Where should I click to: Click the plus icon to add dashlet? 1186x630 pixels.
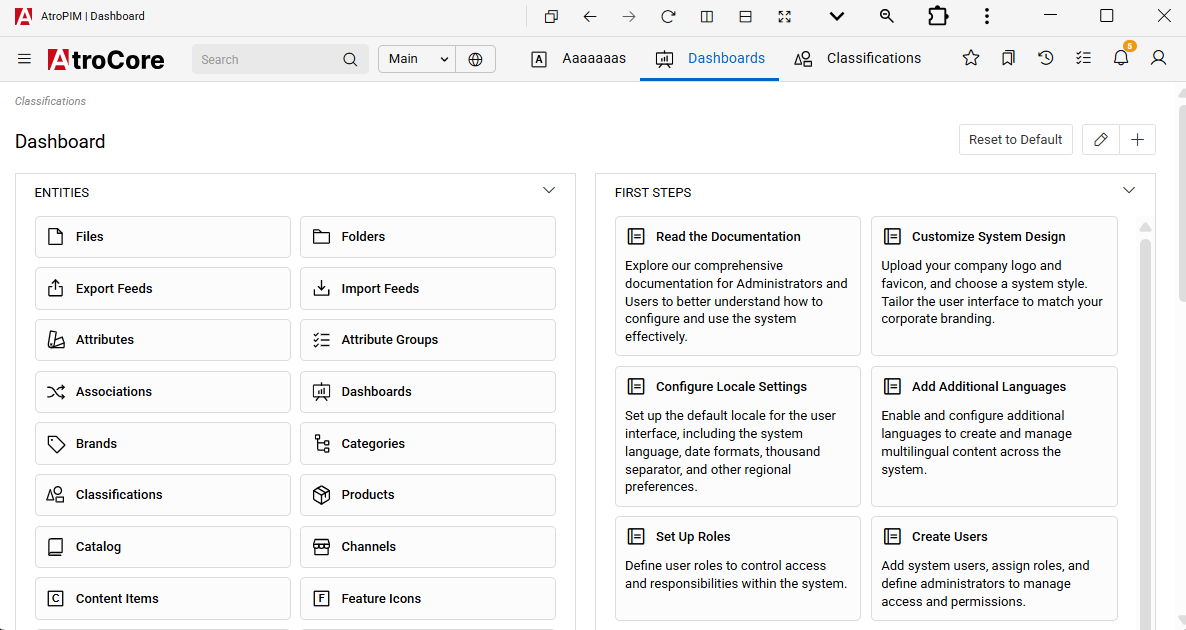[x=1137, y=140]
